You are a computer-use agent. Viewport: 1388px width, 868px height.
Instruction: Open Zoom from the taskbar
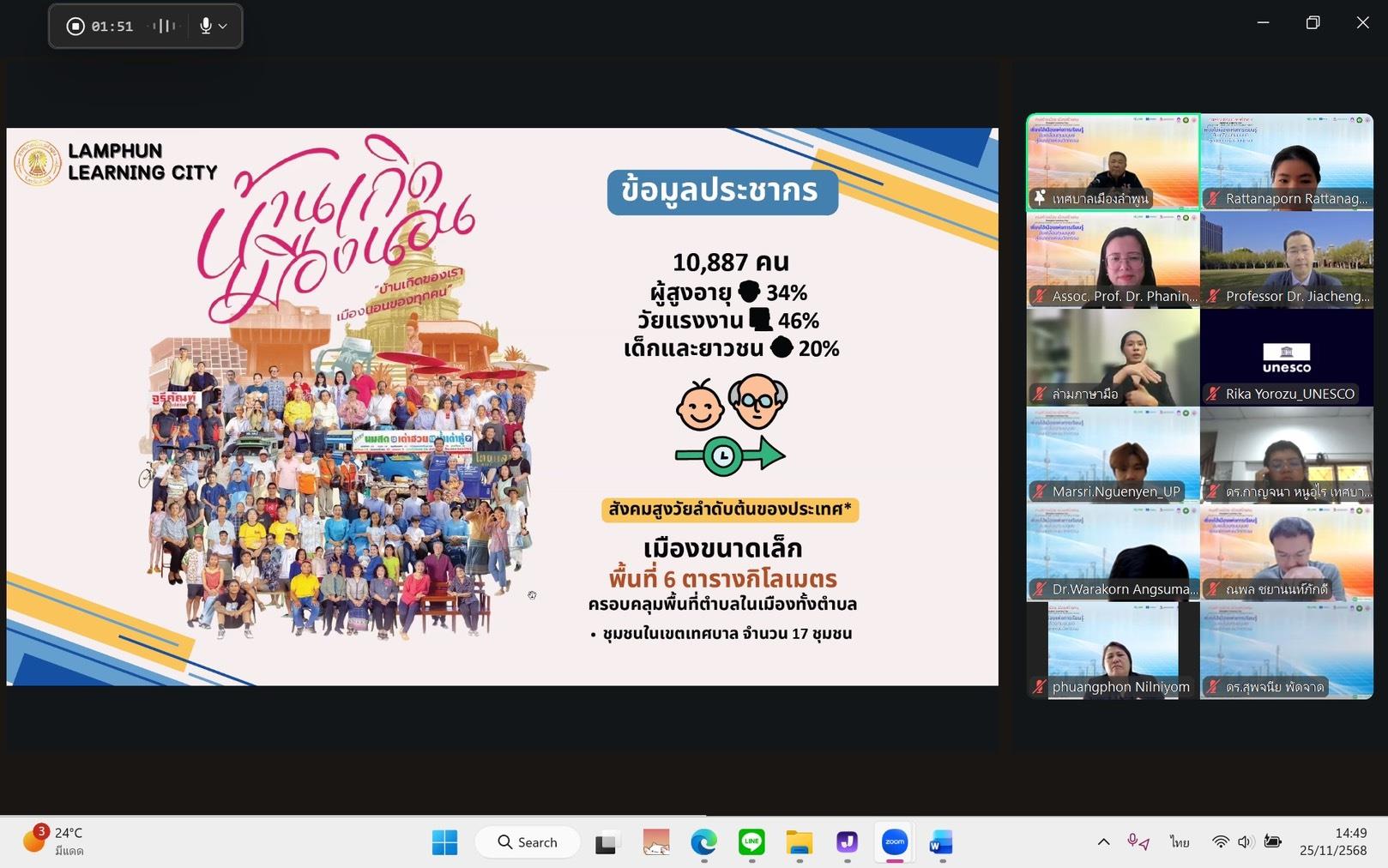[894, 842]
